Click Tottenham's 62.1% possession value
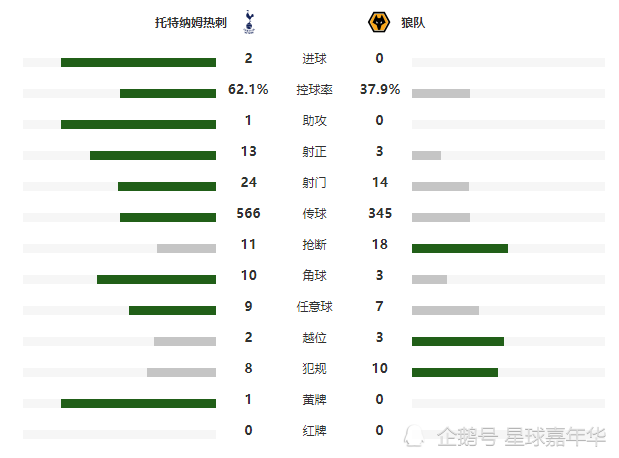 [x=248, y=89]
